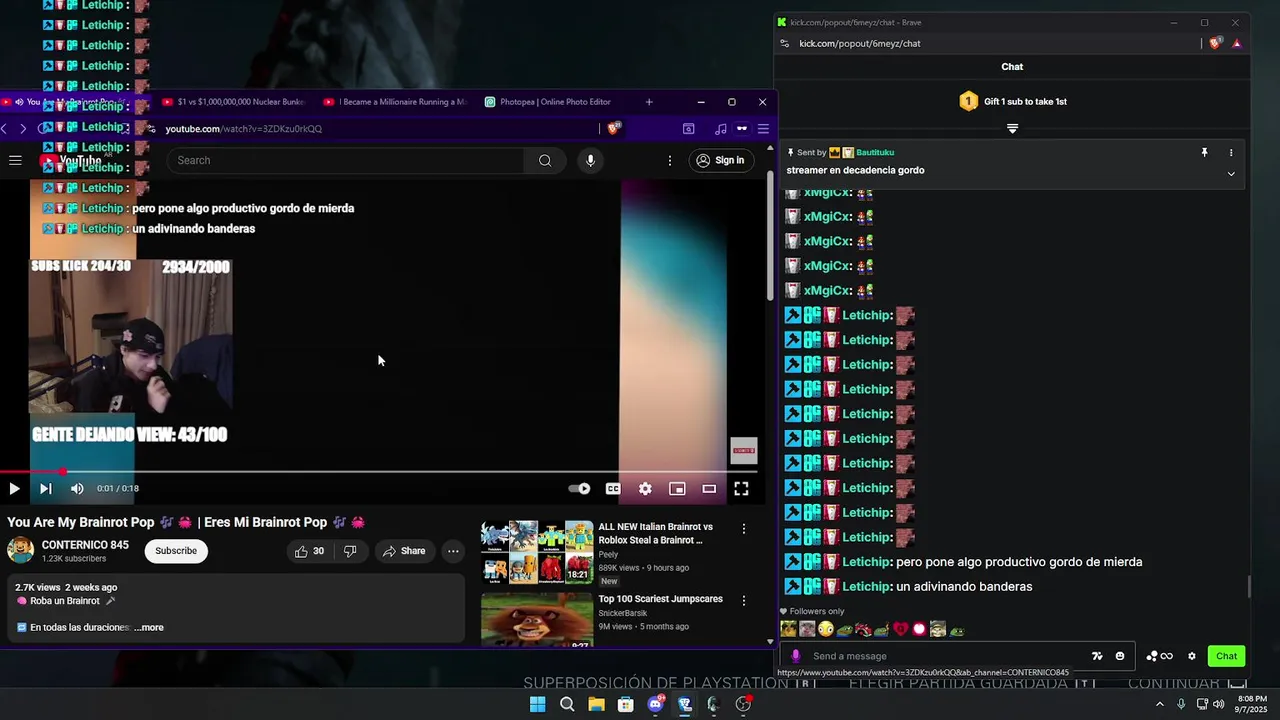1280x720 pixels.
Task: Open Kick chat settings gear
Action: tap(1192, 656)
